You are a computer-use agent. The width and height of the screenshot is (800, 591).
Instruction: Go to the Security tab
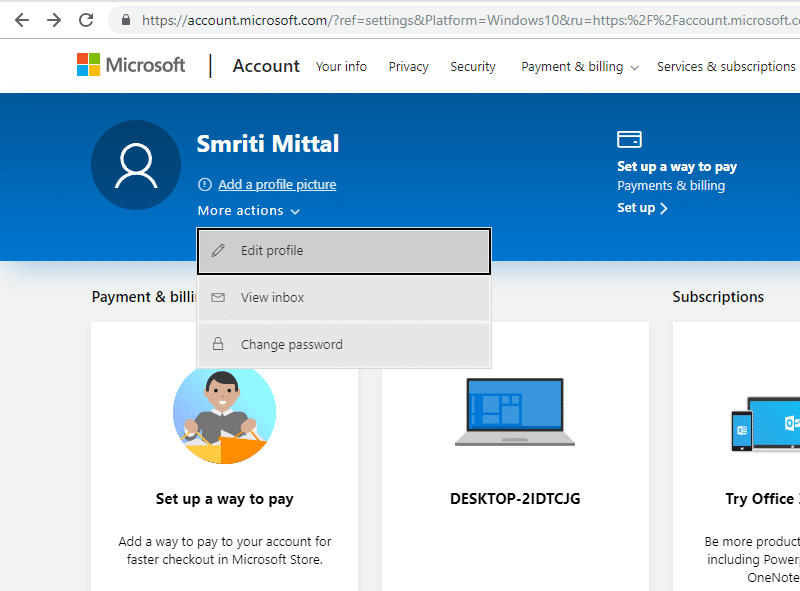tap(472, 67)
